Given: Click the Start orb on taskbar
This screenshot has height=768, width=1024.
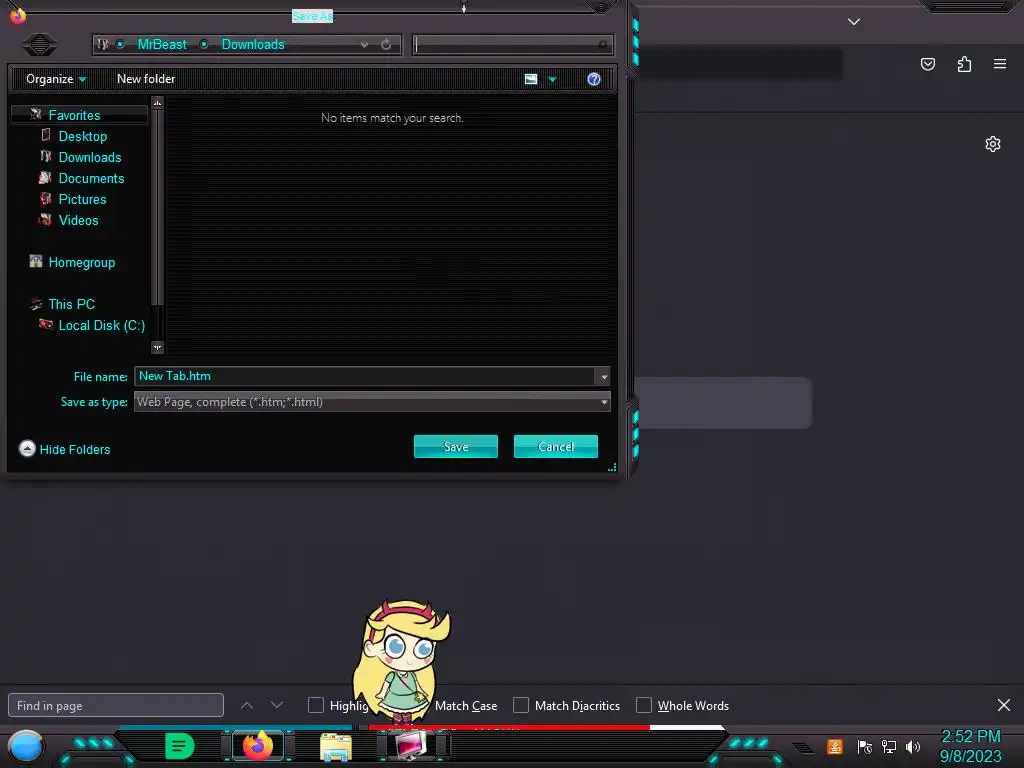Looking at the screenshot, I should tap(26, 746).
